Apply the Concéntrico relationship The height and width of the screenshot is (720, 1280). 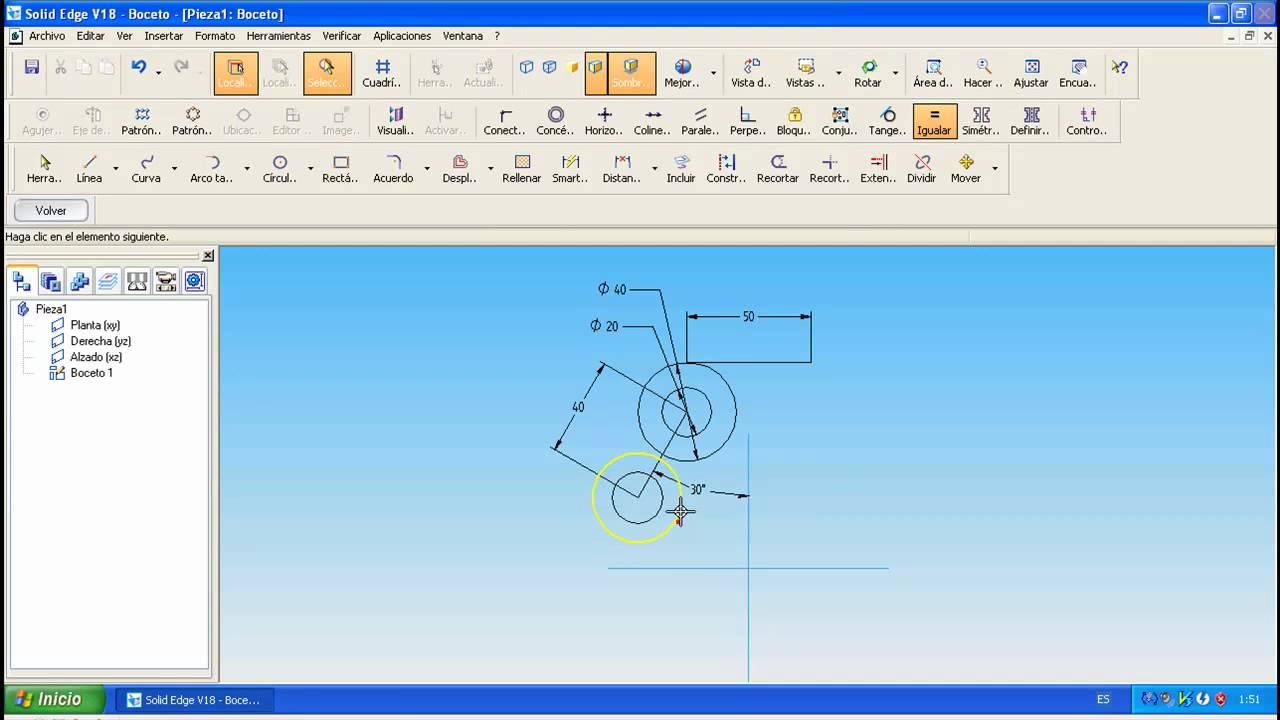pos(555,121)
